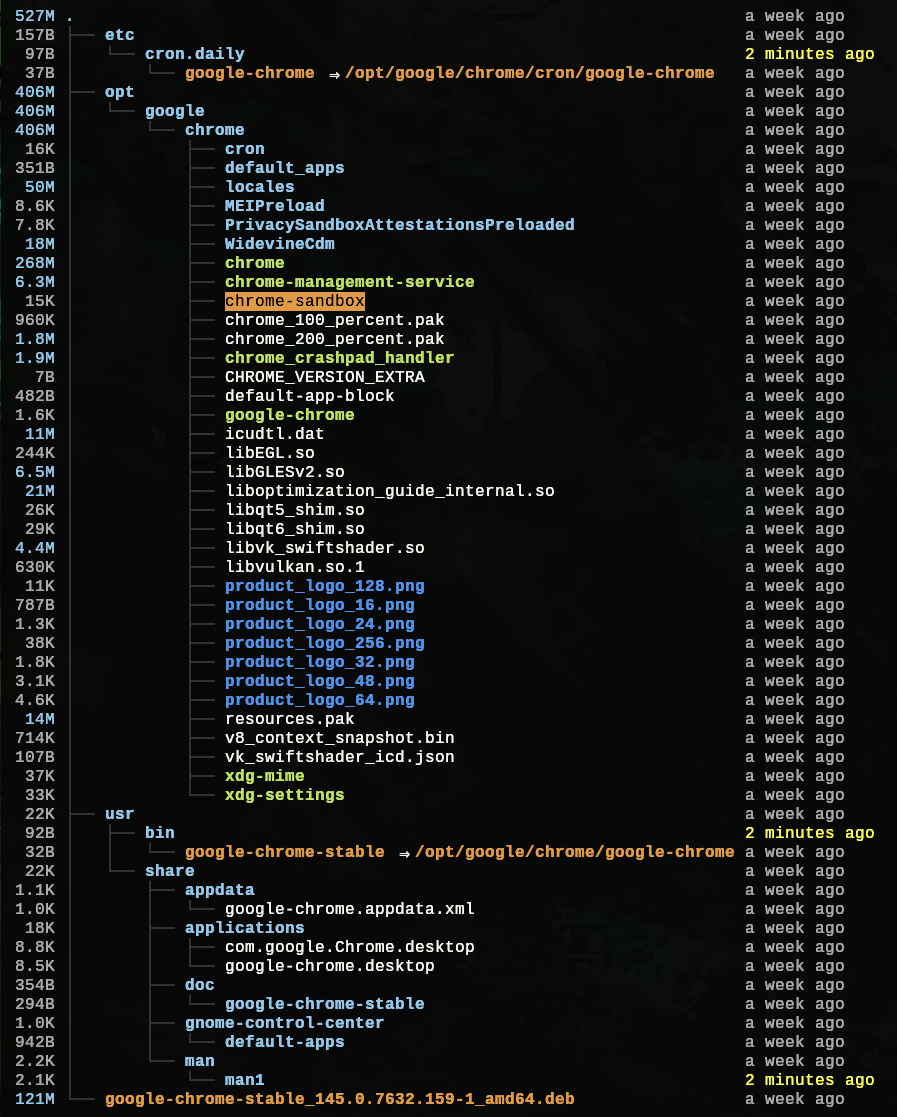Select product_logo_24.png file
The width and height of the screenshot is (897, 1117).
pyautogui.click(x=319, y=624)
